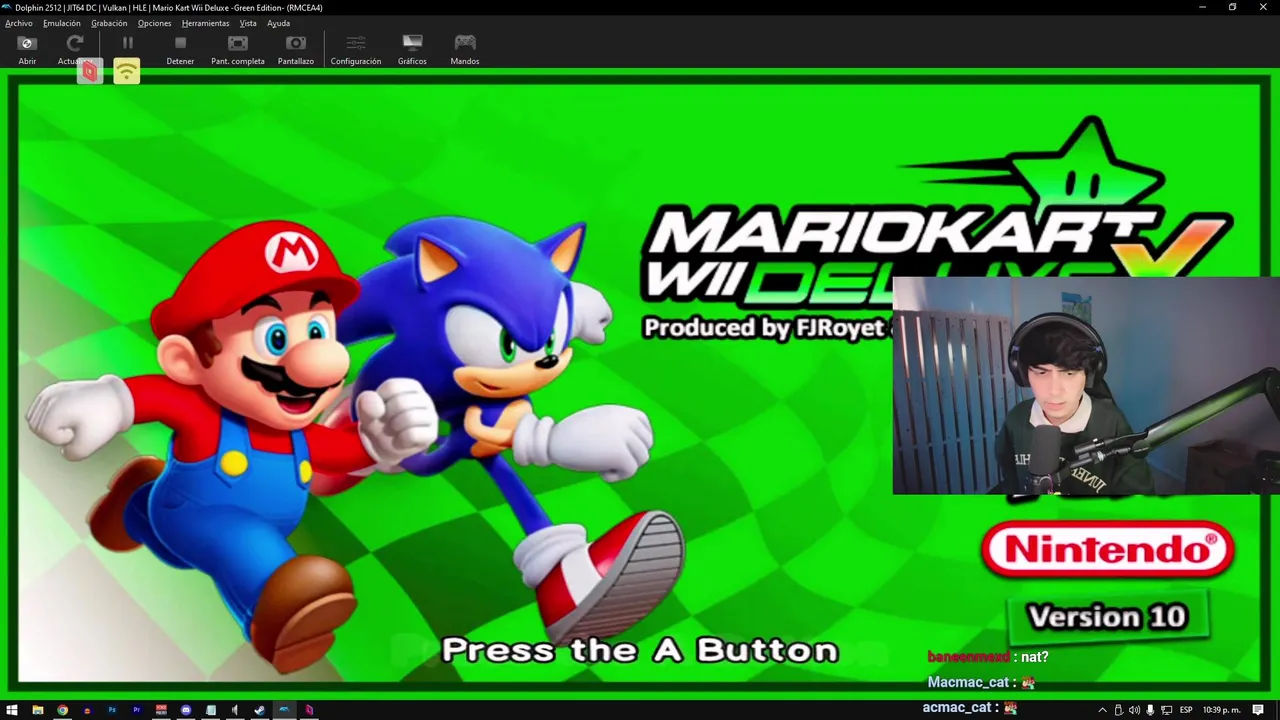Open the Opciones menu
The image size is (1280, 720).
click(x=155, y=23)
